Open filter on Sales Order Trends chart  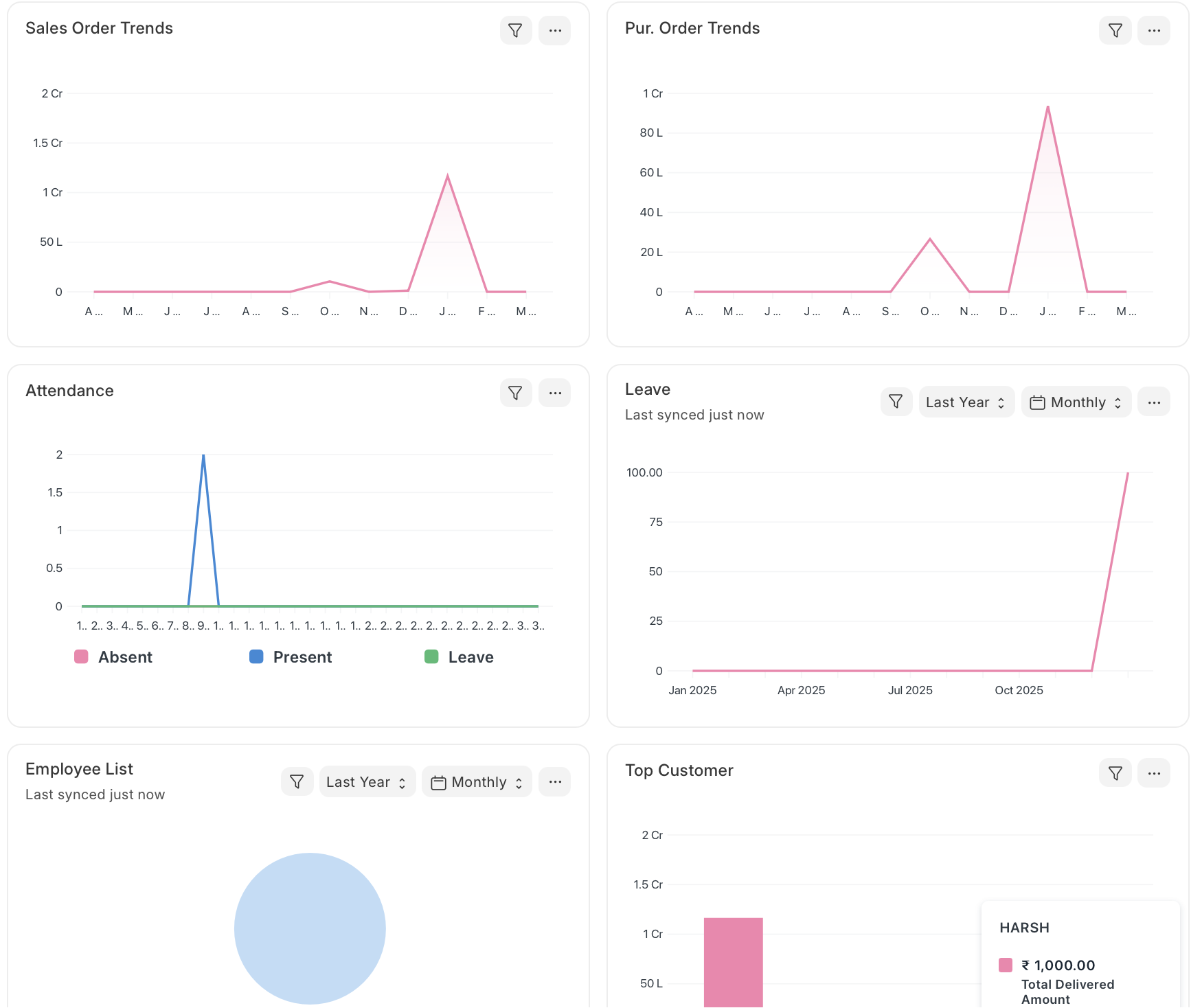tap(515, 30)
